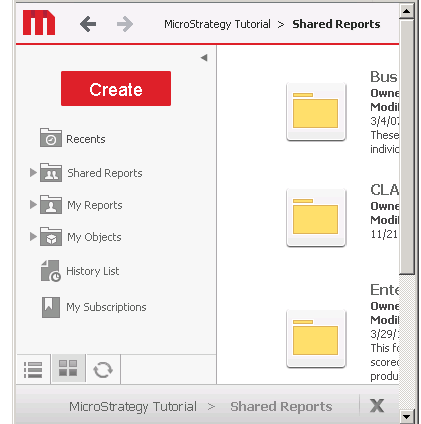Viewport: 421px width, 424px height.
Task: Expand the My Objects tree node
Action: click(33, 236)
